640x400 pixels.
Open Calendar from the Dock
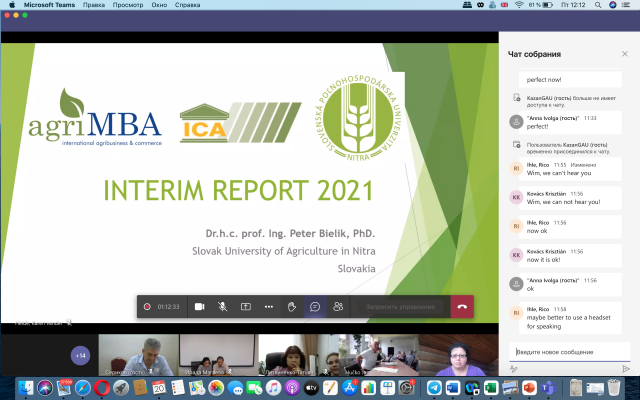159,388
